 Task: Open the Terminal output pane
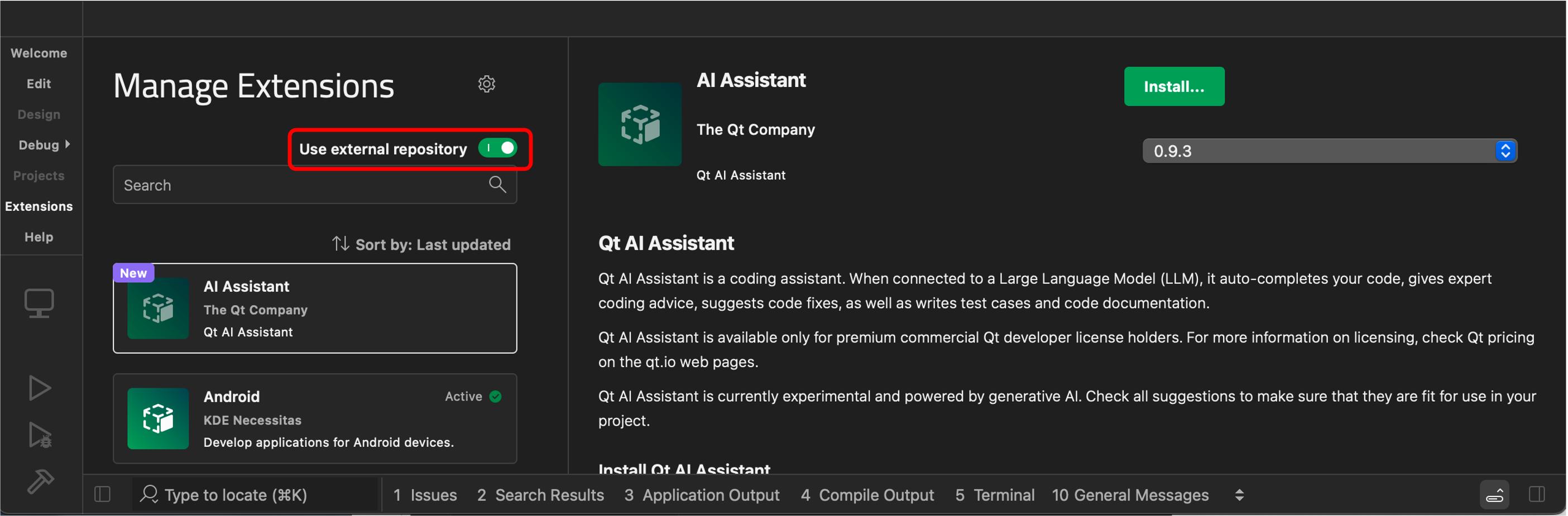994,495
